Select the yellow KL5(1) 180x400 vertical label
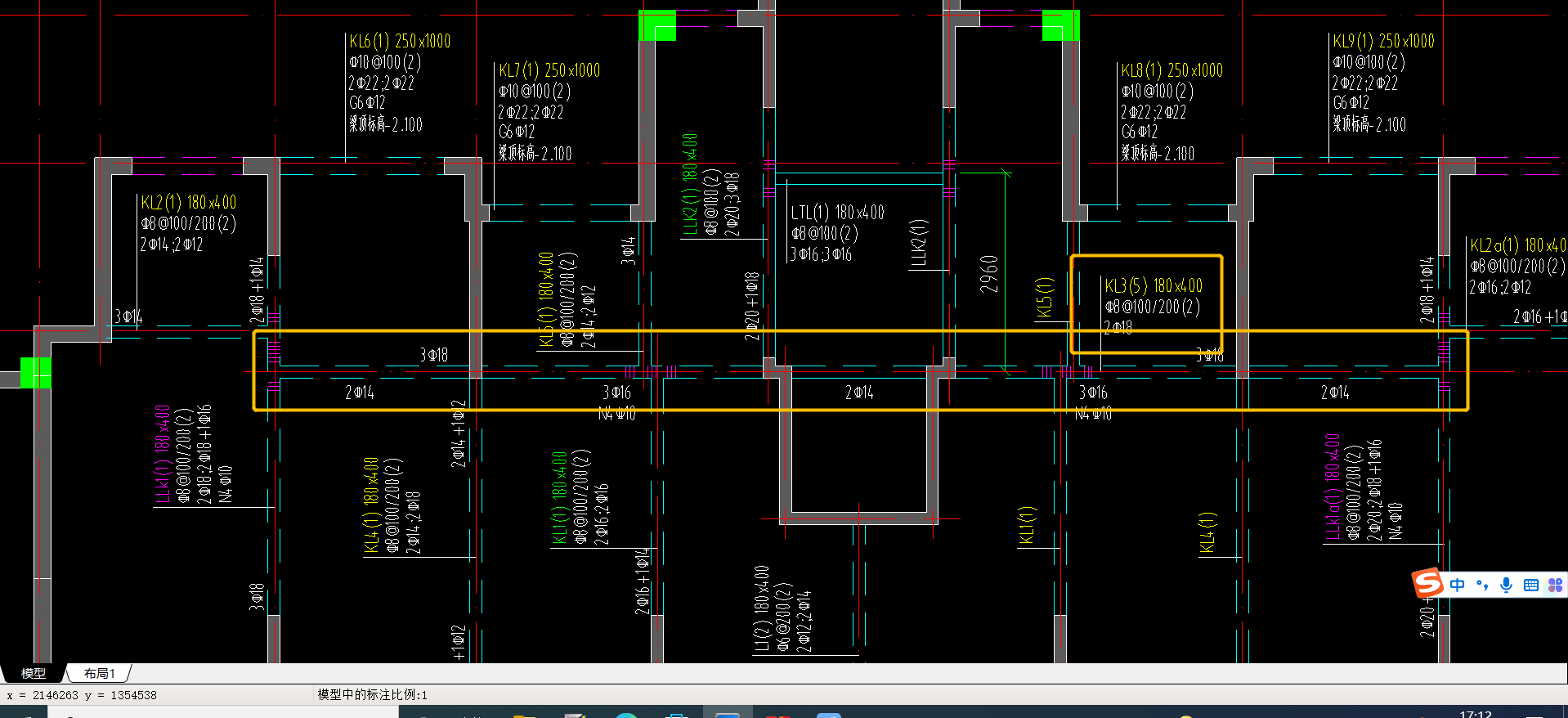This screenshot has width=1568, height=718. (x=546, y=299)
